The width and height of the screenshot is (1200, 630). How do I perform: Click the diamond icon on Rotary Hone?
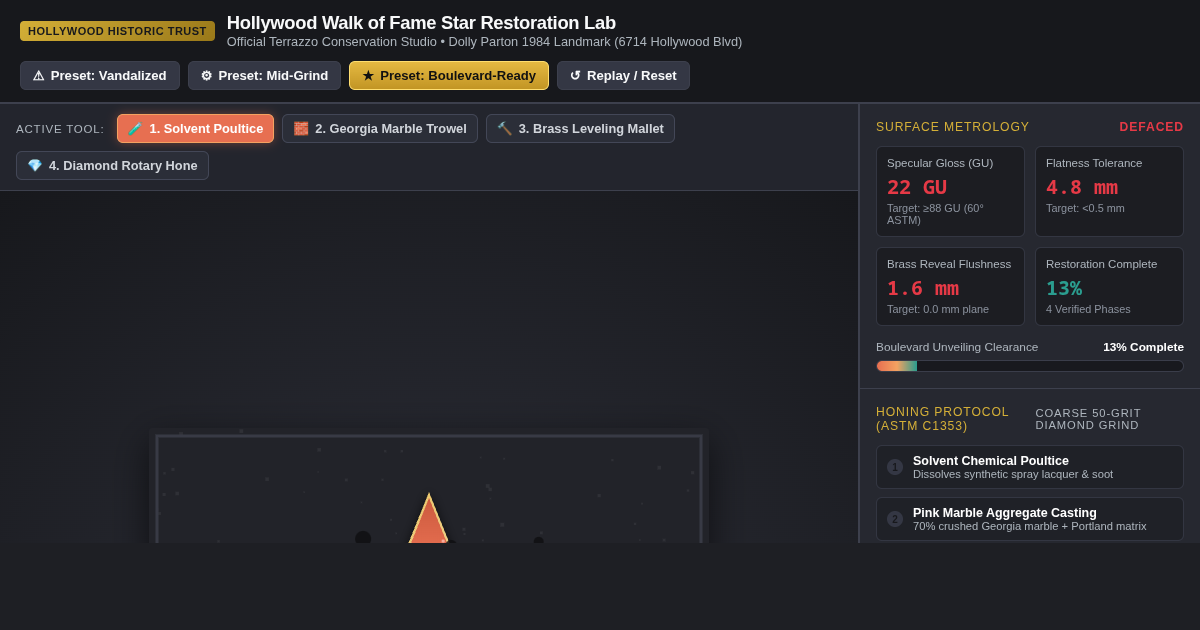pyautogui.click(x=35, y=165)
